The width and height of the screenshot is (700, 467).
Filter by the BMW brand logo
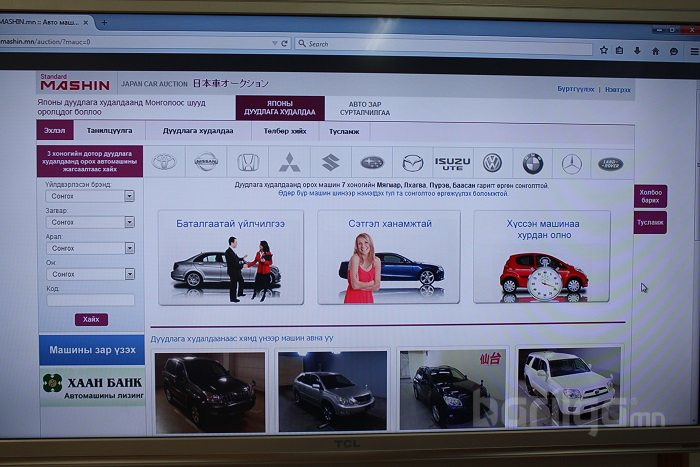coord(532,162)
